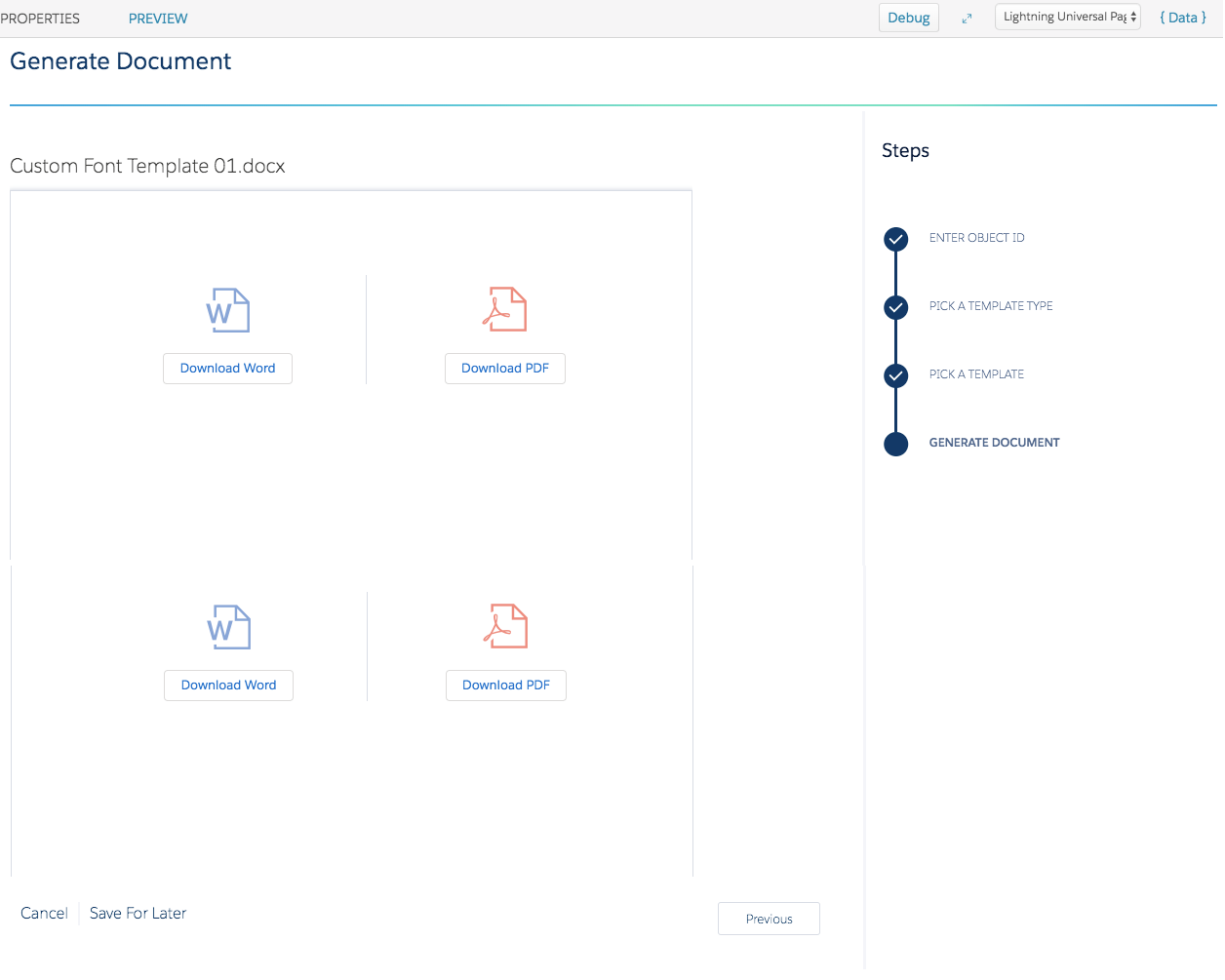Switch to the Preview tab
This screenshot has width=1225, height=980.
(158, 19)
